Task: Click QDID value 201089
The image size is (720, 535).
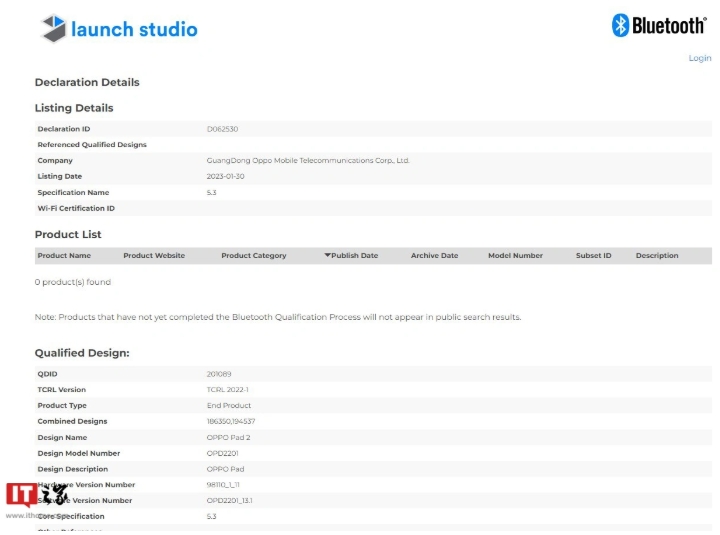Action: [219, 374]
